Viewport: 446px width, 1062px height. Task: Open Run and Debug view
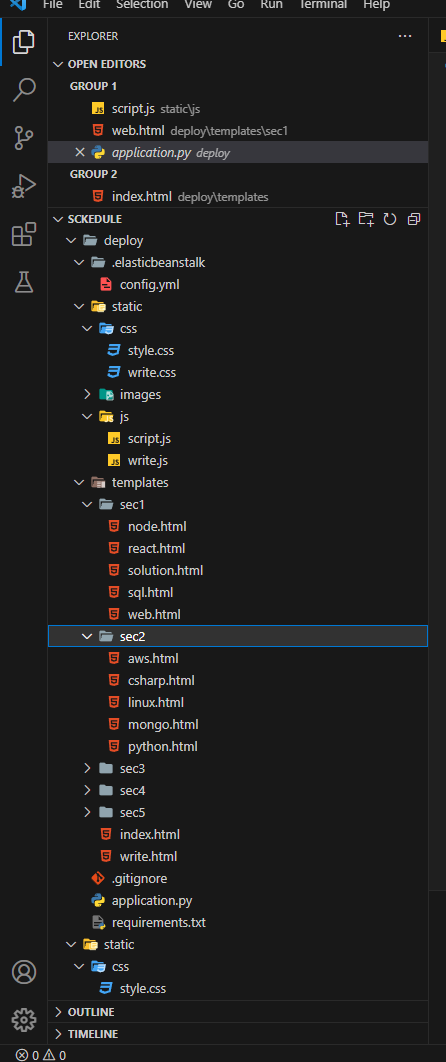coord(24,186)
